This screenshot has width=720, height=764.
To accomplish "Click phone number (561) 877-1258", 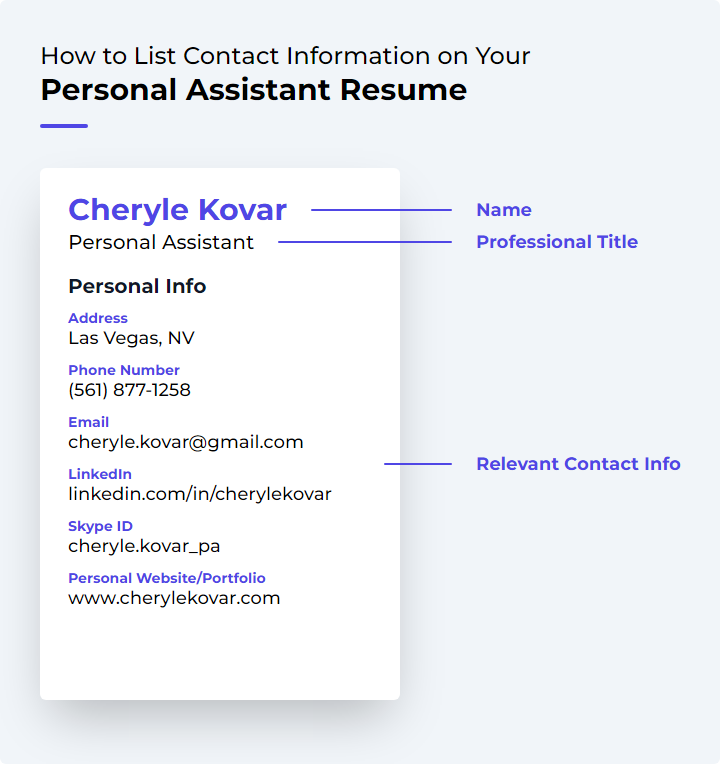I will point(130,390).
